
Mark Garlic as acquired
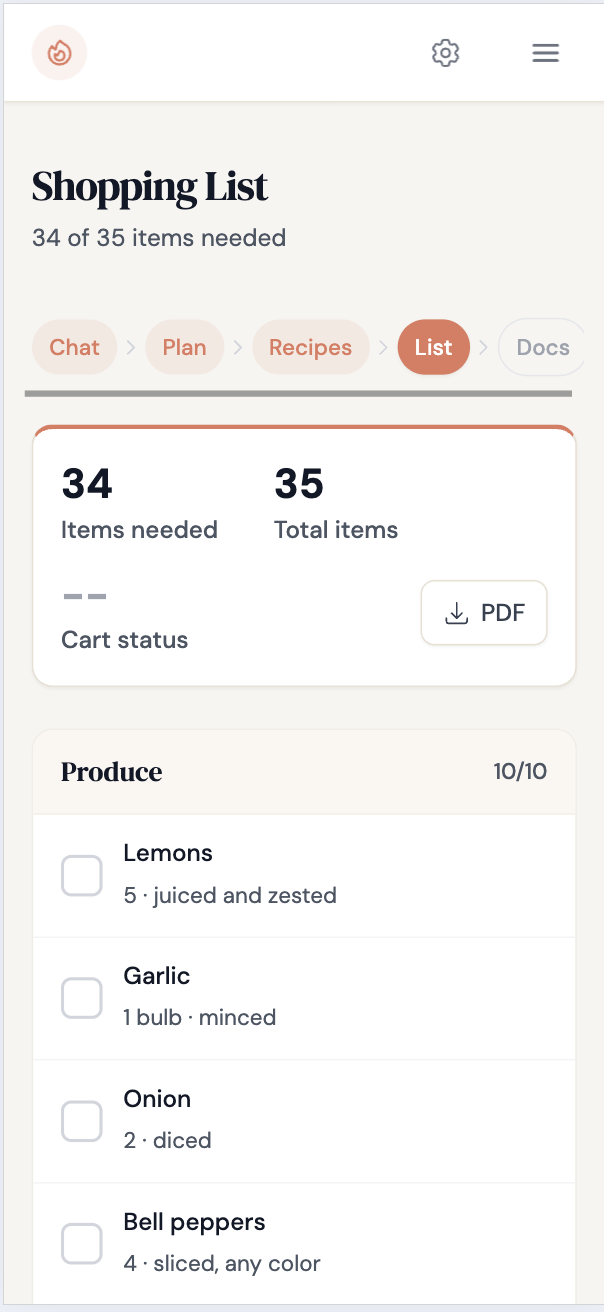click(81, 997)
